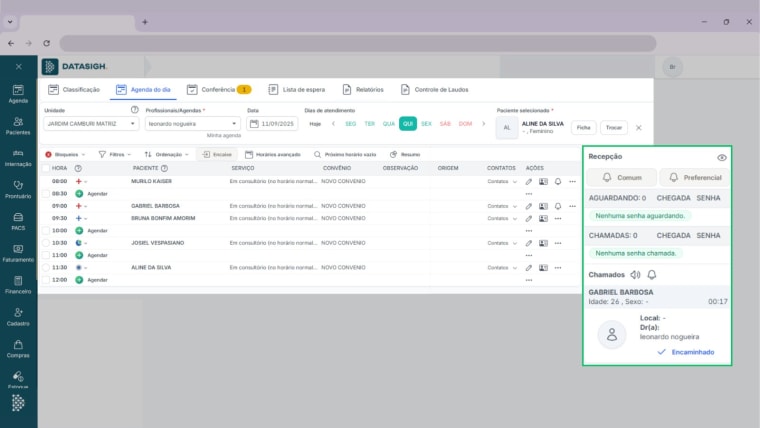Open the Lista de espera tab
This screenshot has height=428, width=760.
pyautogui.click(x=297, y=90)
